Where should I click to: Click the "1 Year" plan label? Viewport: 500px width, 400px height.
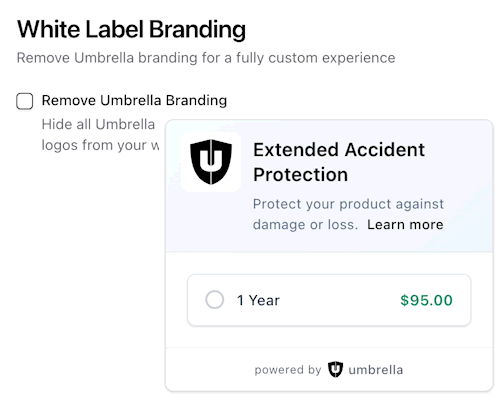point(258,300)
